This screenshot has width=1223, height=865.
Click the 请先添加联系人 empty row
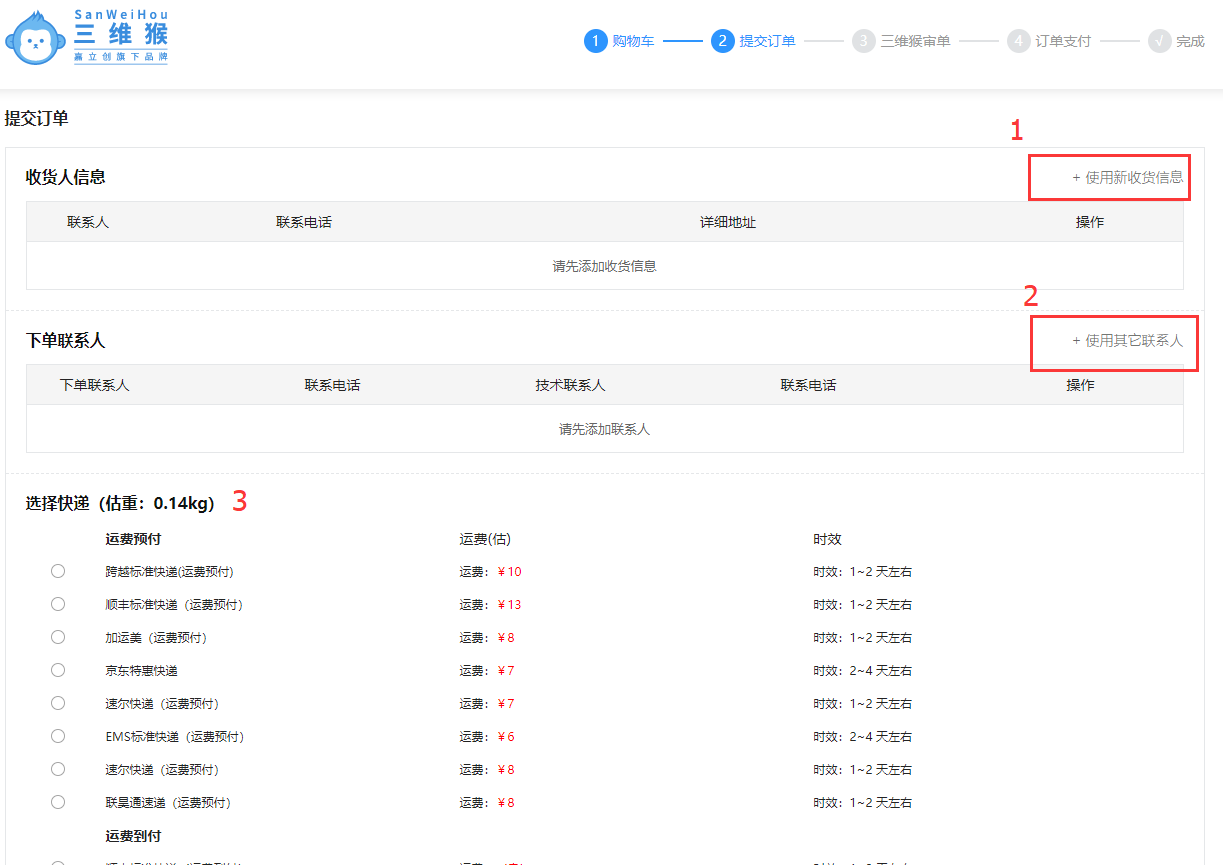pos(604,429)
